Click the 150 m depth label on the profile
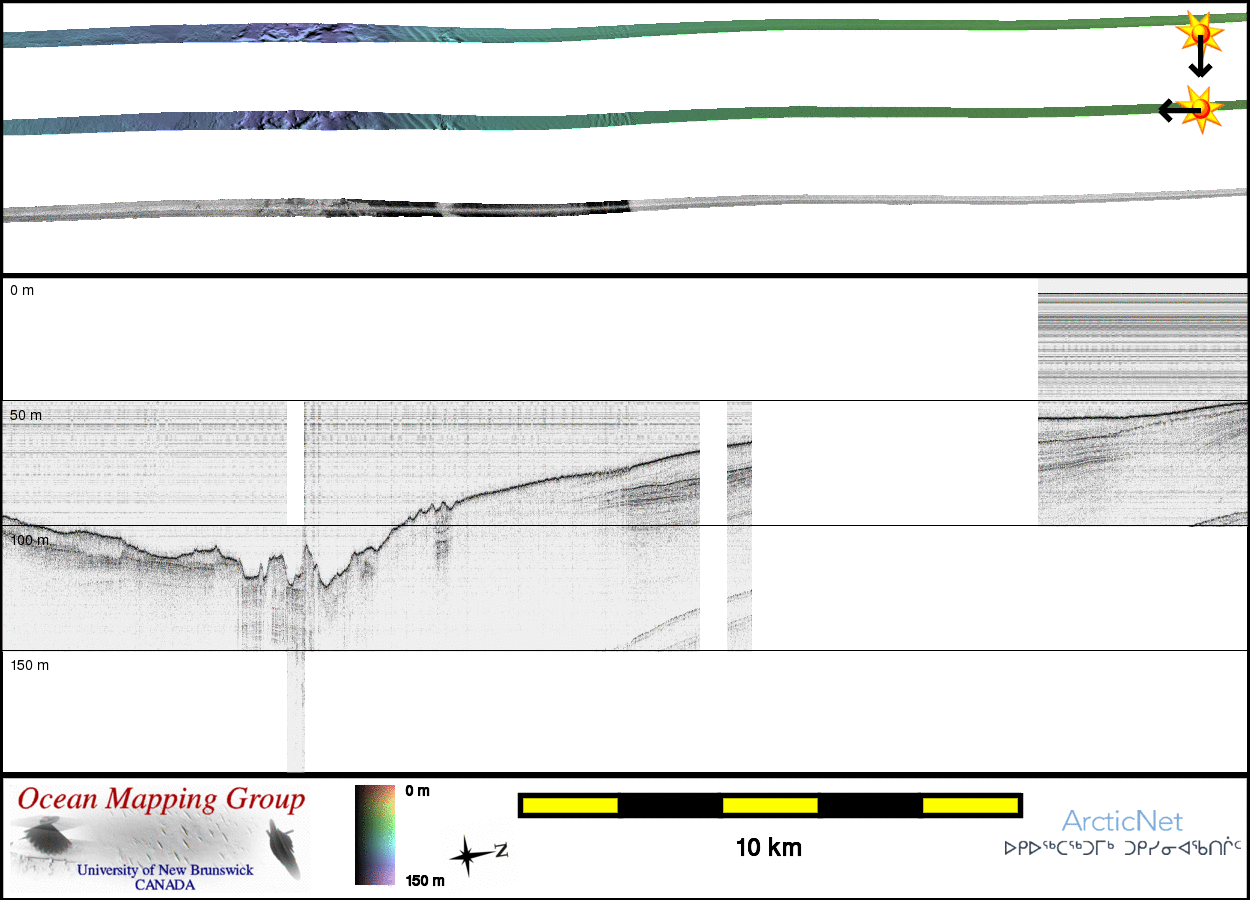 tap(29, 665)
